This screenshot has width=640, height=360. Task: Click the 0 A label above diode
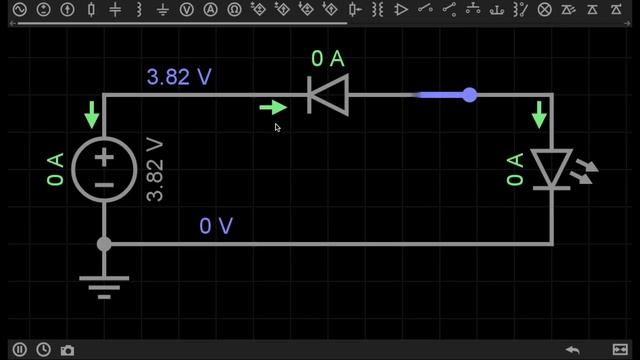pos(328,58)
